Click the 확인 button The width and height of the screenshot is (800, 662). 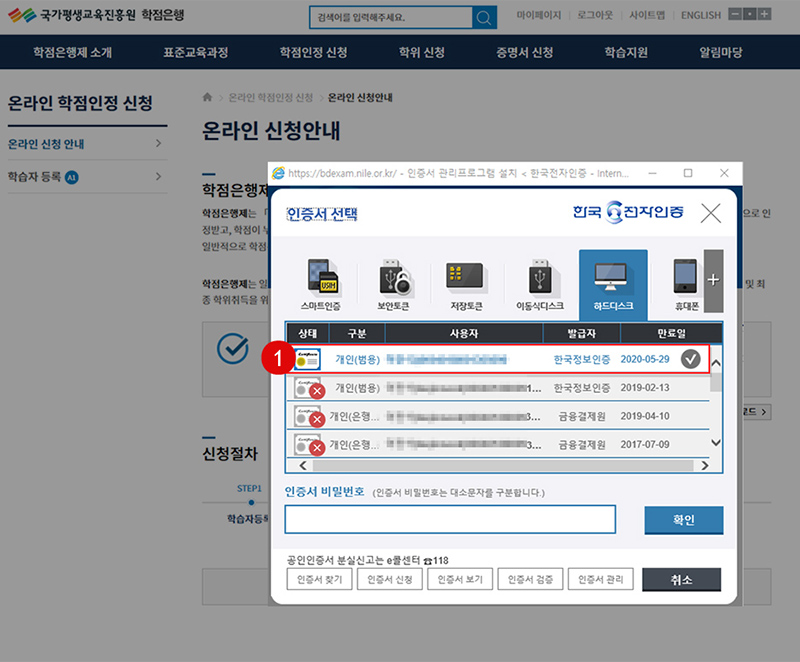tap(683, 520)
